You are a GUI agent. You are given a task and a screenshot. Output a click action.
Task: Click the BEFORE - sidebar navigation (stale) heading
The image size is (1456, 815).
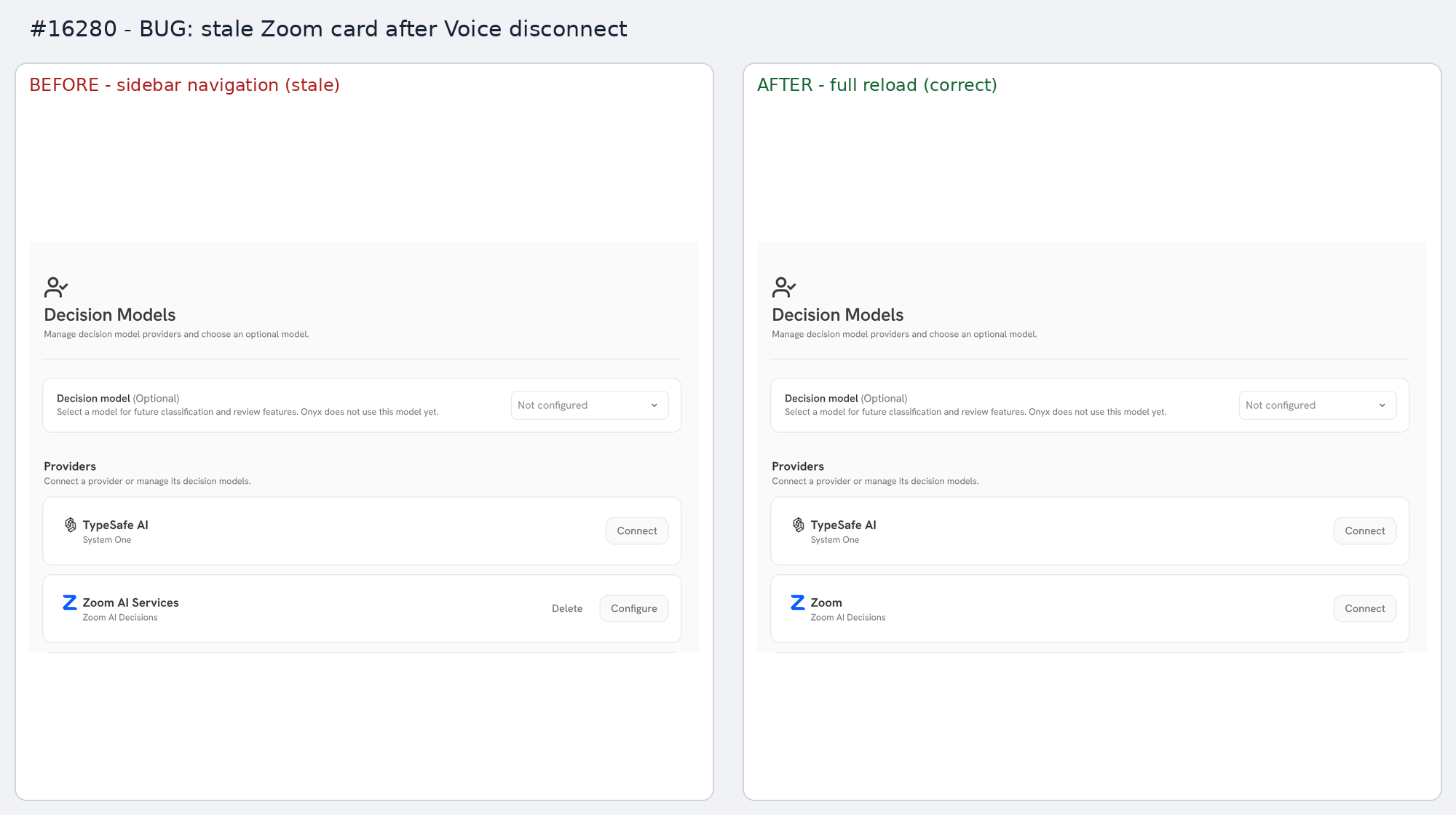(x=184, y=85)
